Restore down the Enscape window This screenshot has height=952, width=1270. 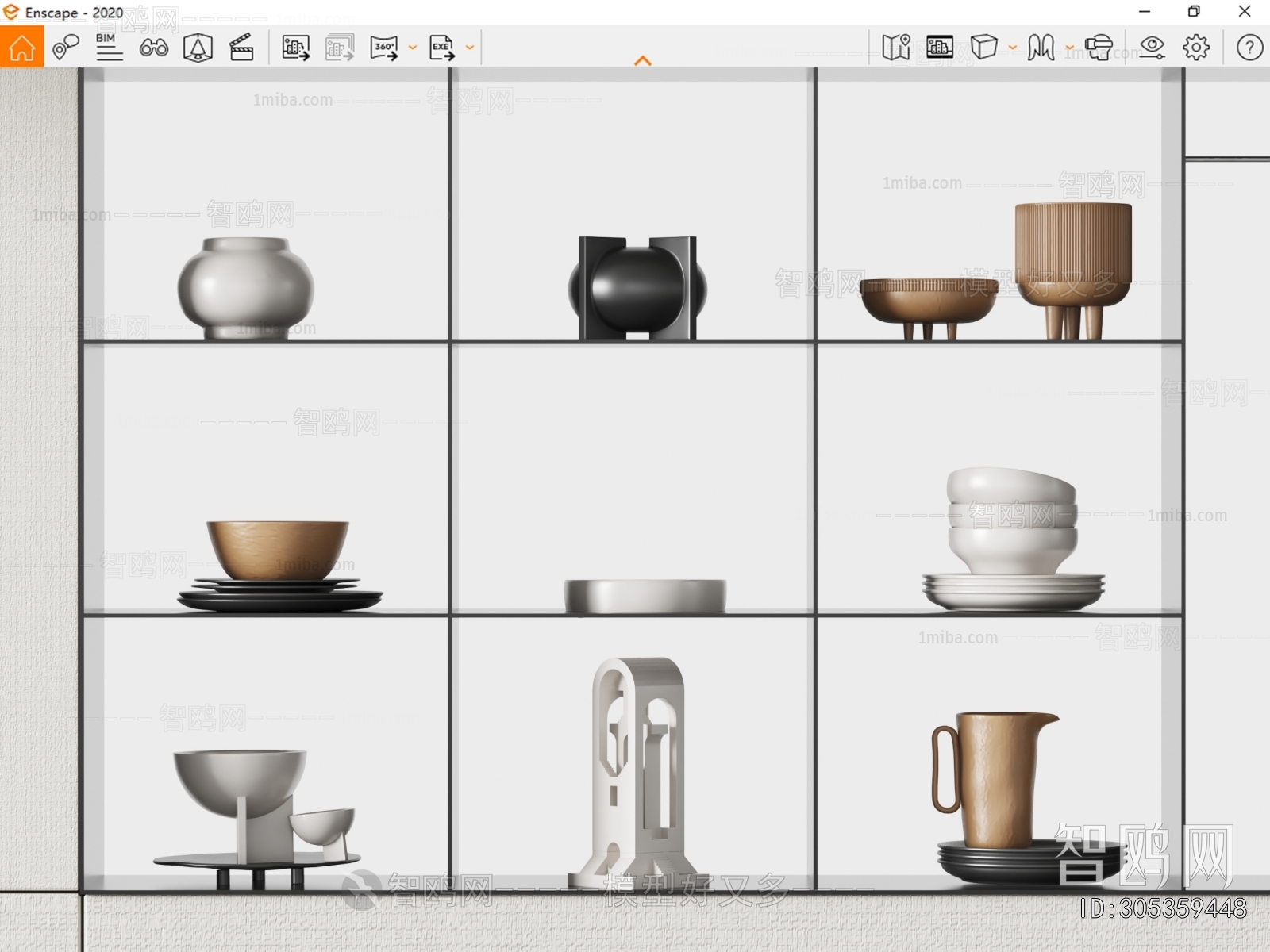(x=1194, y=12)
